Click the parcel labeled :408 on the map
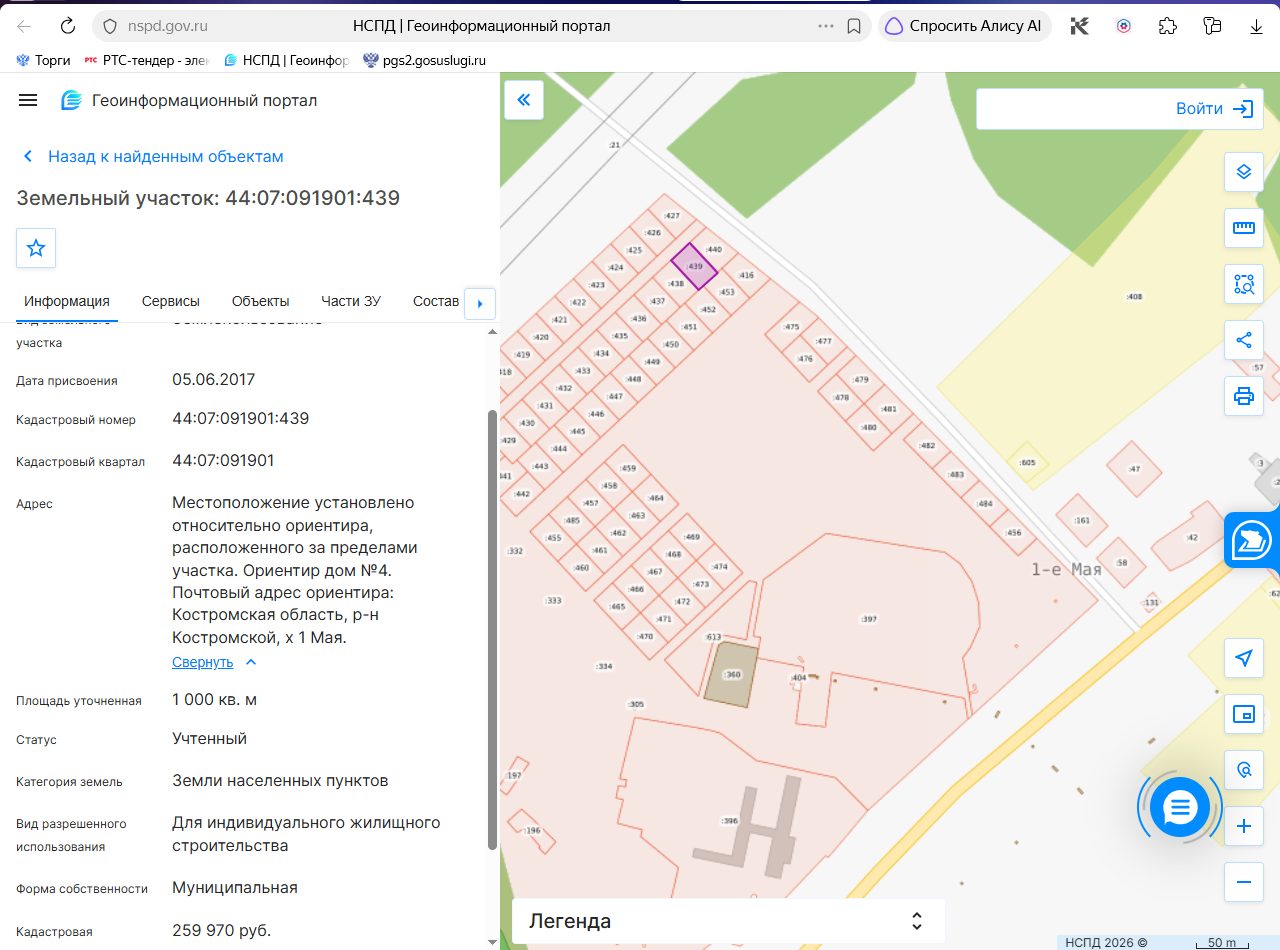The image size is (1280, 950). pyautogui.click(x=1134, y=297)
